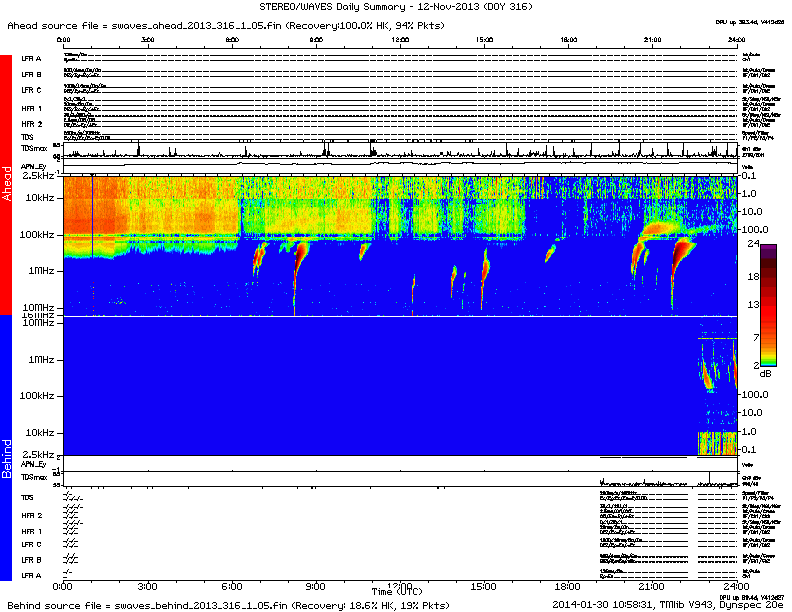Select the 24 tick on the color bar

tap(753, 243)
